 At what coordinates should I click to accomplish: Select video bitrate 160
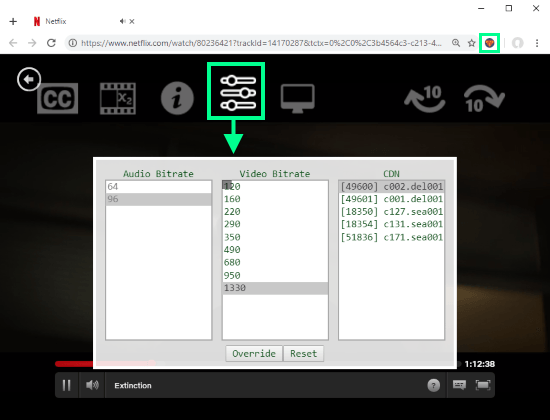tap(275, 199)
